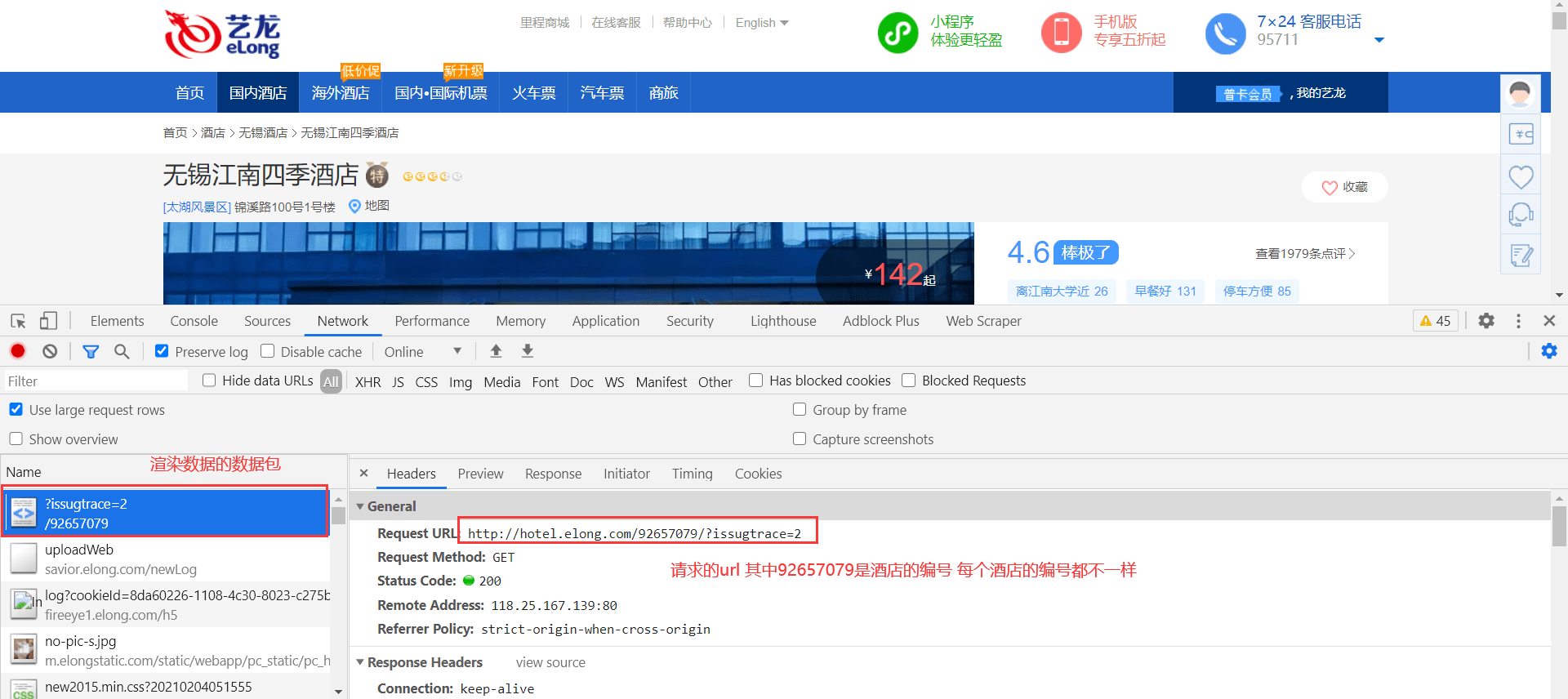Open the 45 warnings badge
This screenshot has height=699, width=1568.
(1435, 321)
